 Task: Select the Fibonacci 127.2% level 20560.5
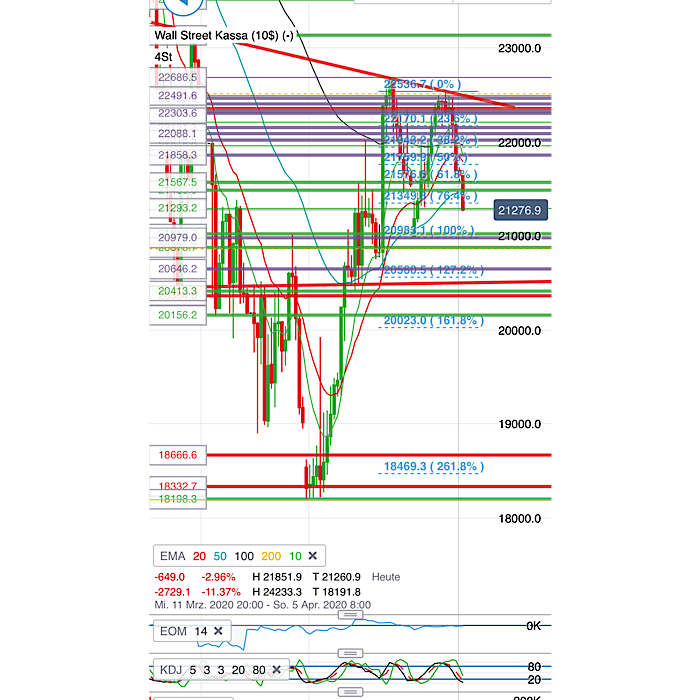point(433,270)
